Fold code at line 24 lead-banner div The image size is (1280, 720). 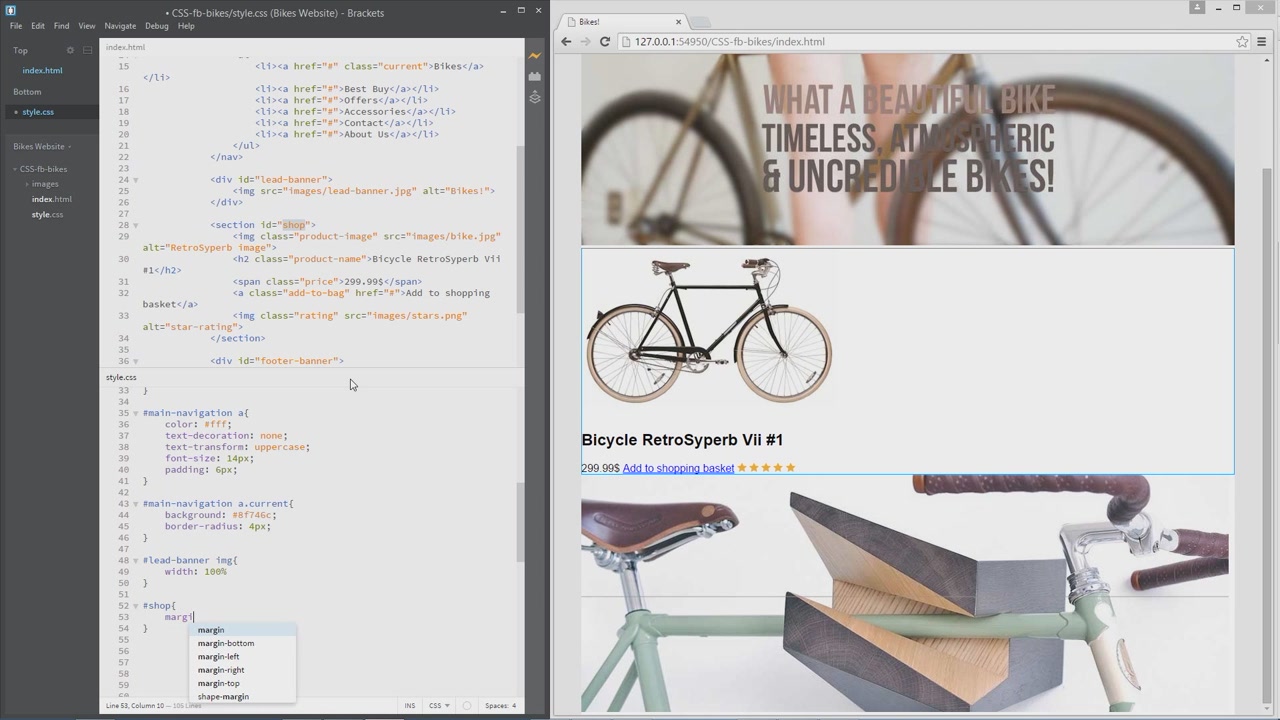pos(135,180)
